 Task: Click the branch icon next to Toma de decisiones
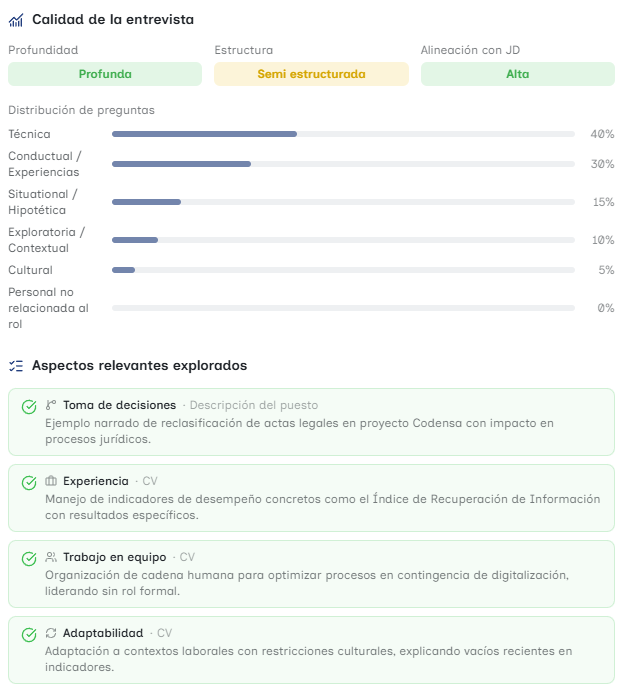pos(51,405)
